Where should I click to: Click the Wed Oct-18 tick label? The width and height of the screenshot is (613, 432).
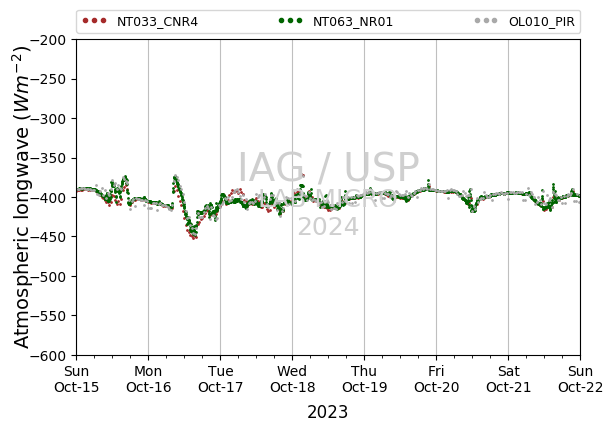click(292, 379)
